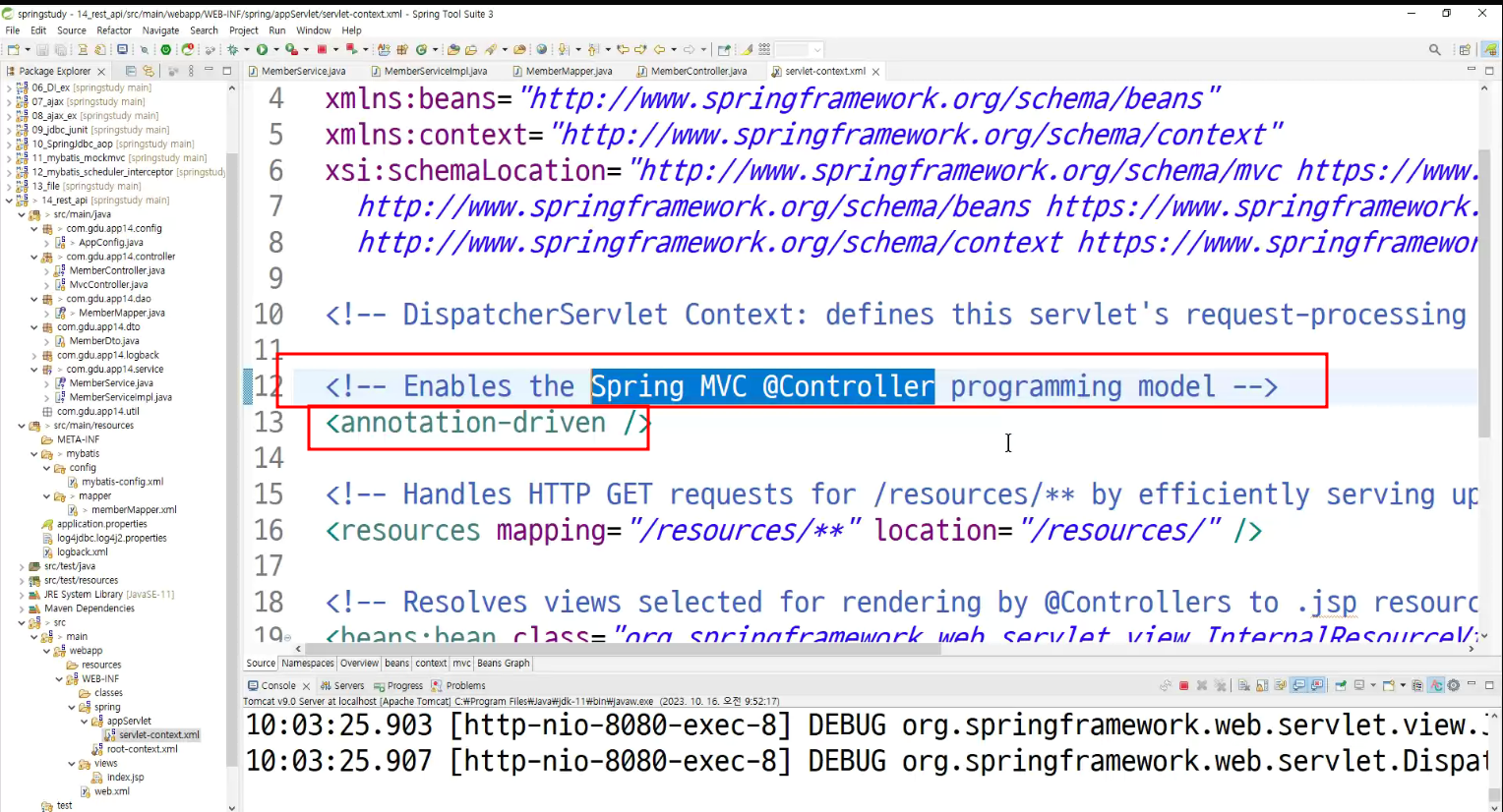Switch to MemberServiceImpl.java editor tab
This screenshot has width=1503, height=812.
click(429, 71)
